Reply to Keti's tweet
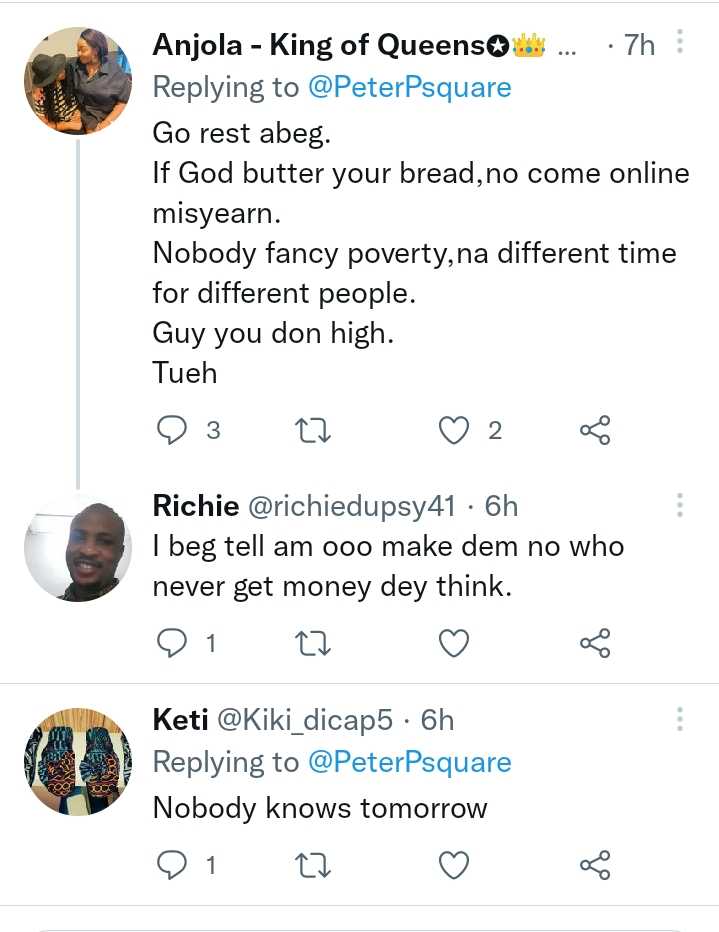Viewport: 719px width, 932px height. [174, 865]
